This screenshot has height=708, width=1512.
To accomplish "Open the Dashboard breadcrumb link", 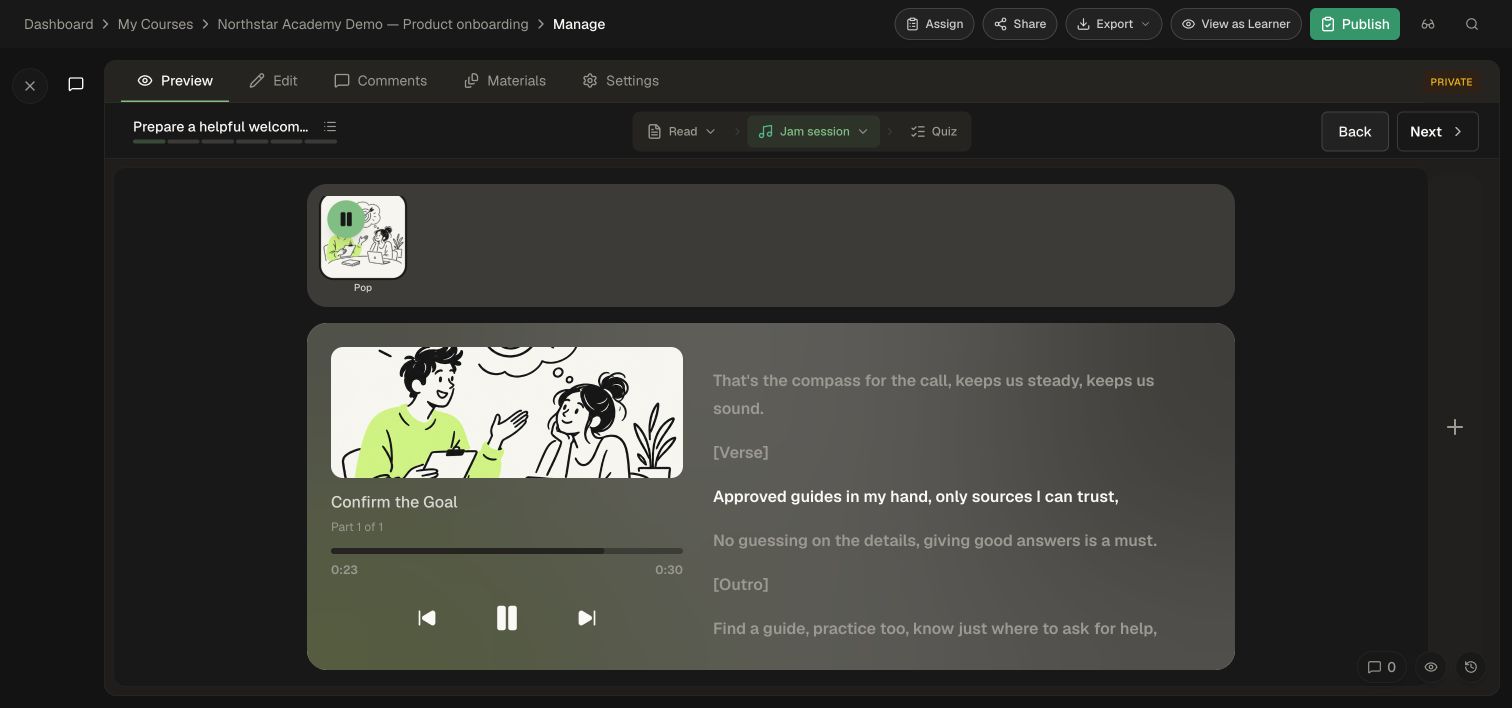I will [59, 24].
